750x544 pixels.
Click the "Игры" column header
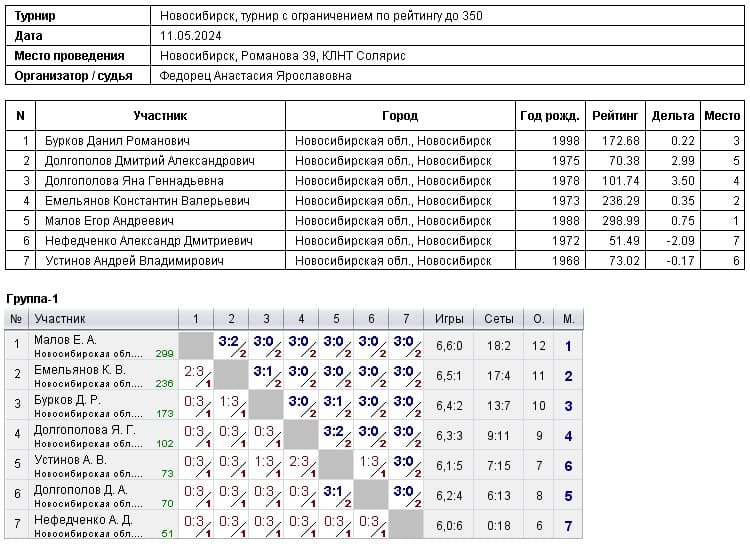[x=449, y=319]
